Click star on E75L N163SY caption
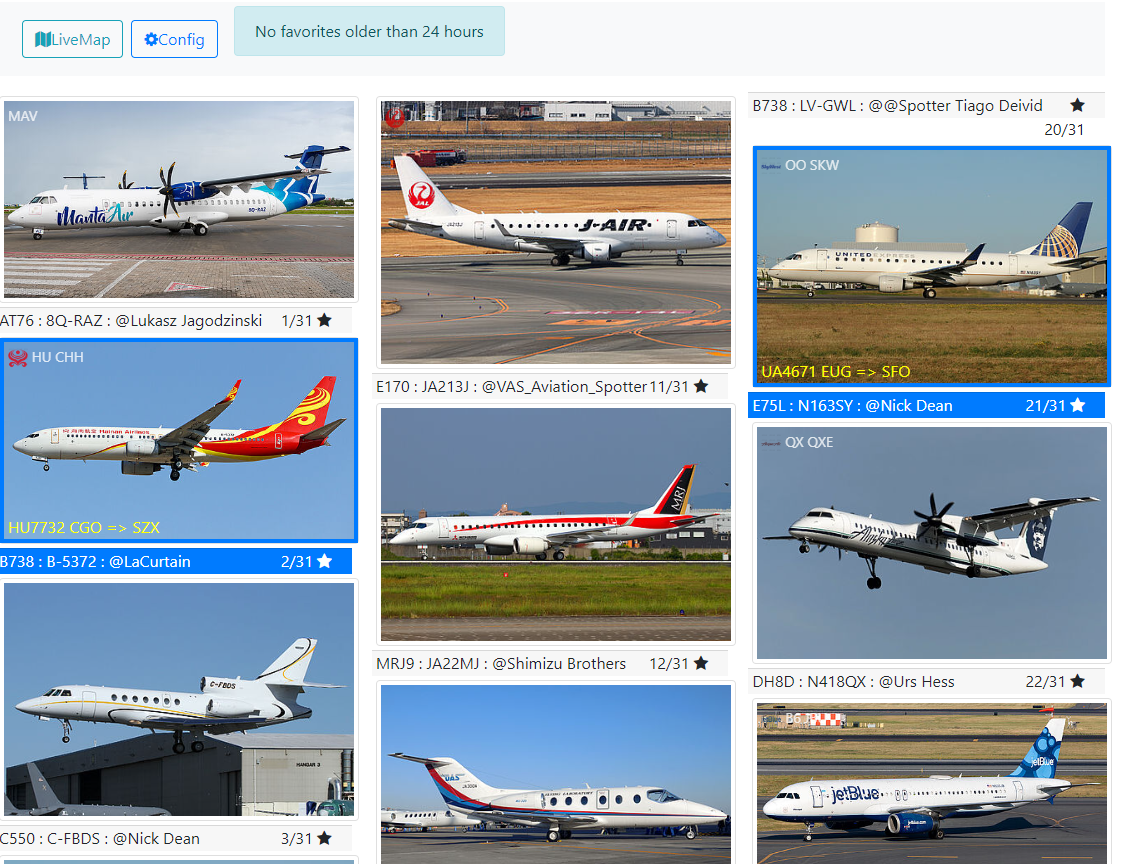This screenshot has width=1130, height=864. (x=1077, y=405)
